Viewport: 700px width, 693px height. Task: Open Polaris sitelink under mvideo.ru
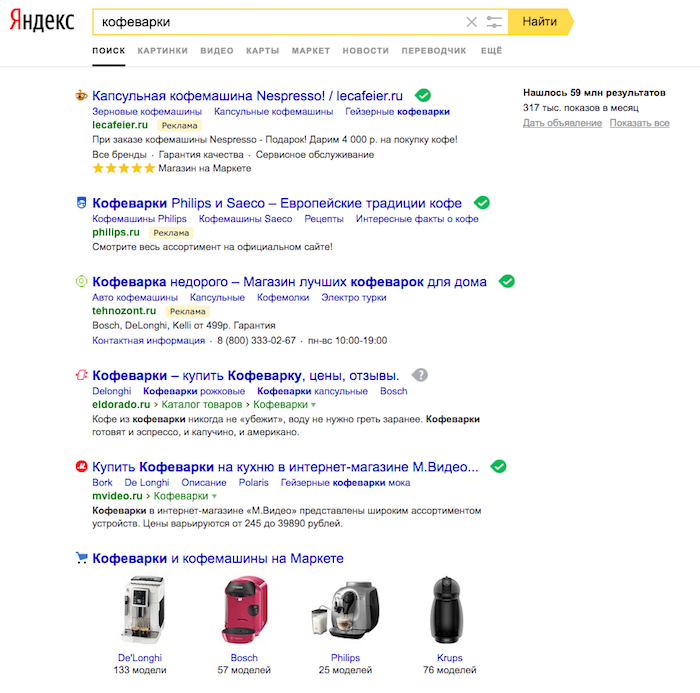(254, 483)
